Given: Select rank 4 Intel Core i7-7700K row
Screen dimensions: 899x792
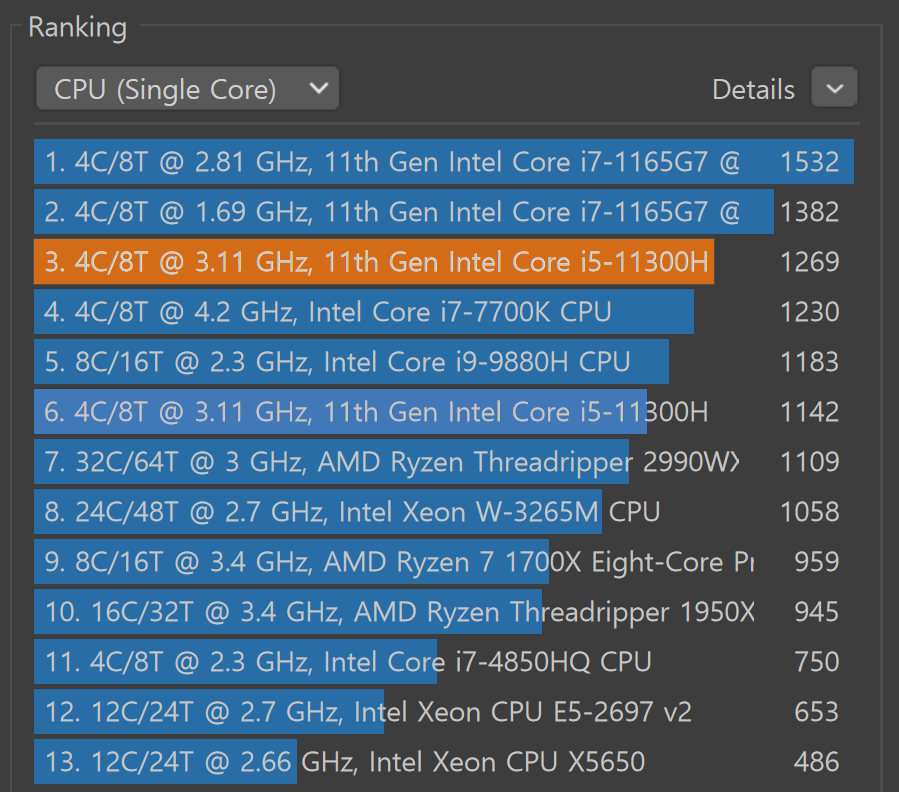Looking at the screenshot, I should point(444,311).
